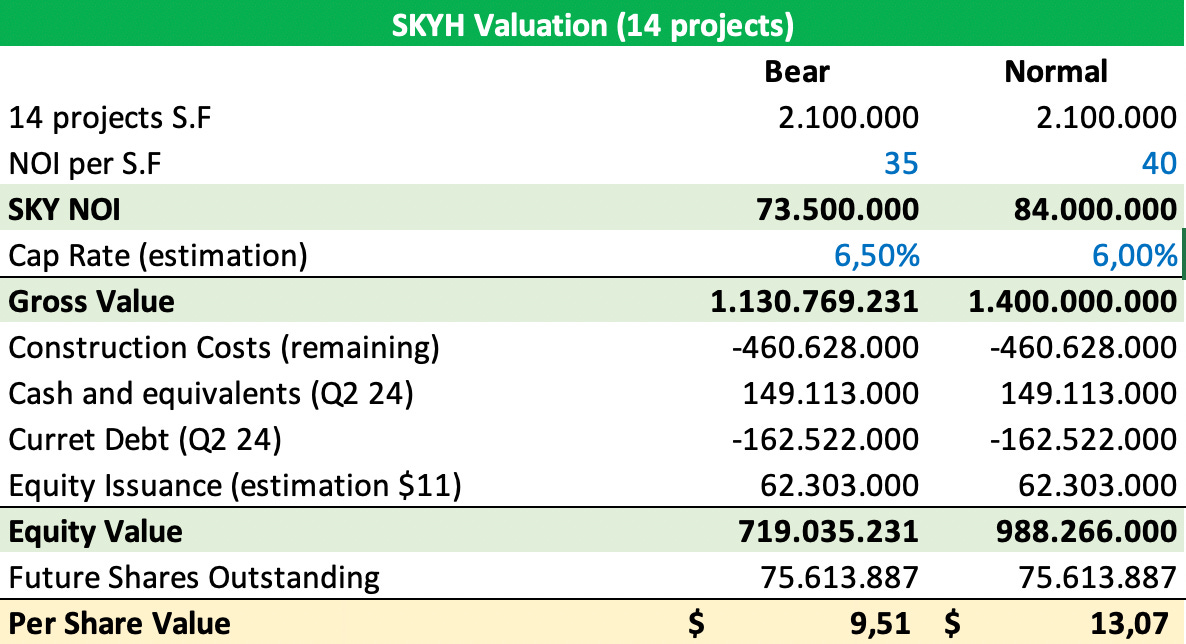The width and height of the screenshot is (1186, 644).
Task: Click the Normal NOI per S.F value 40
Action: (x=1160, y=164)
